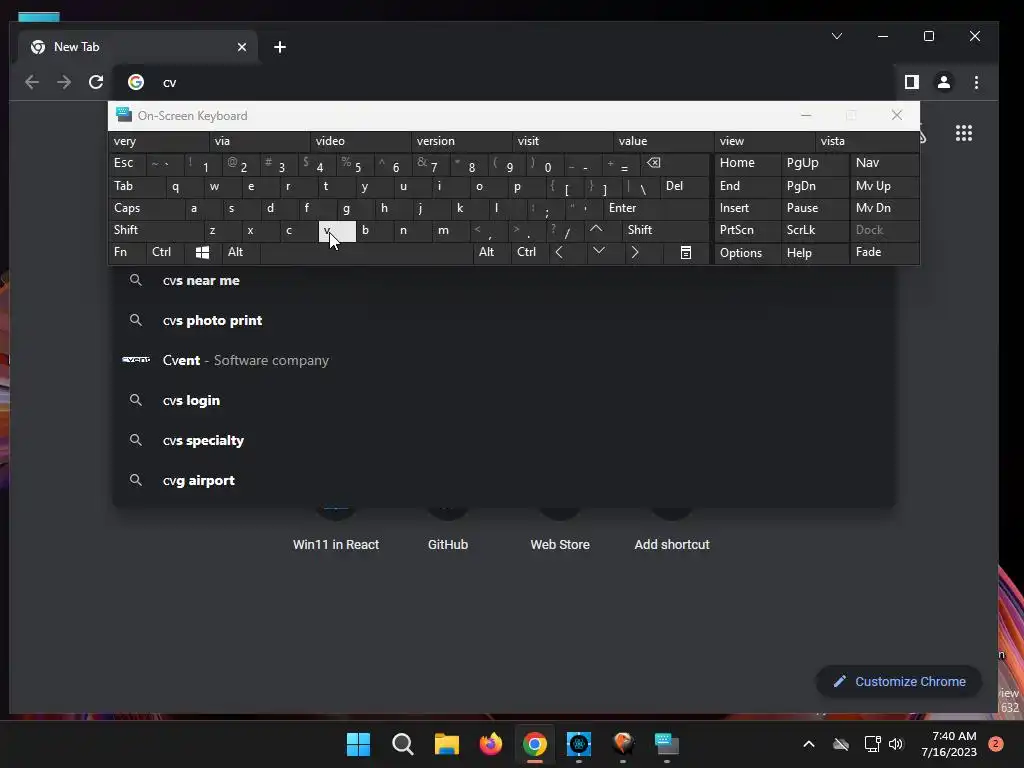Toggle the right Ctrl key

click(530, 252)
